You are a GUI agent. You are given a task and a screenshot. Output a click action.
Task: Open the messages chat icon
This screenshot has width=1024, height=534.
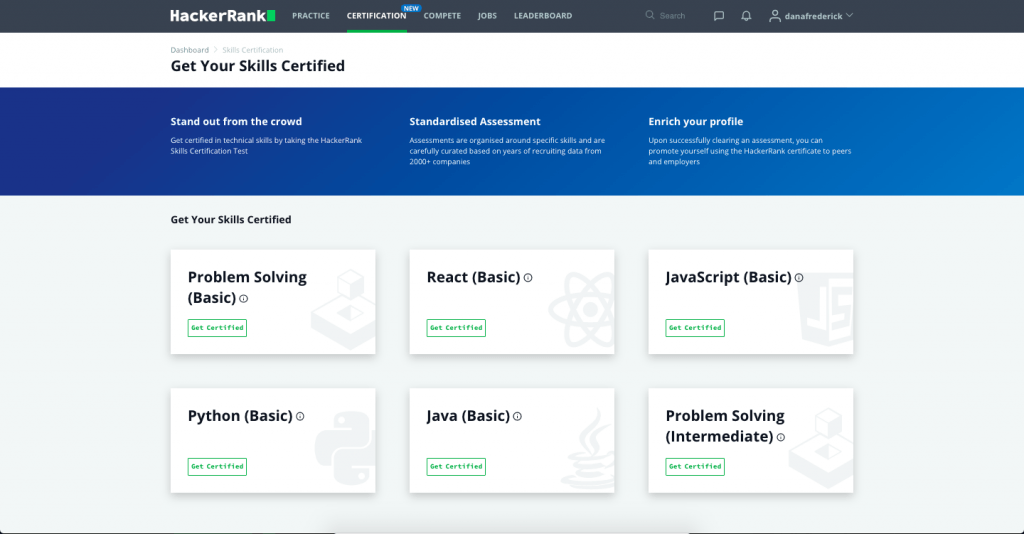pos(718,16)
